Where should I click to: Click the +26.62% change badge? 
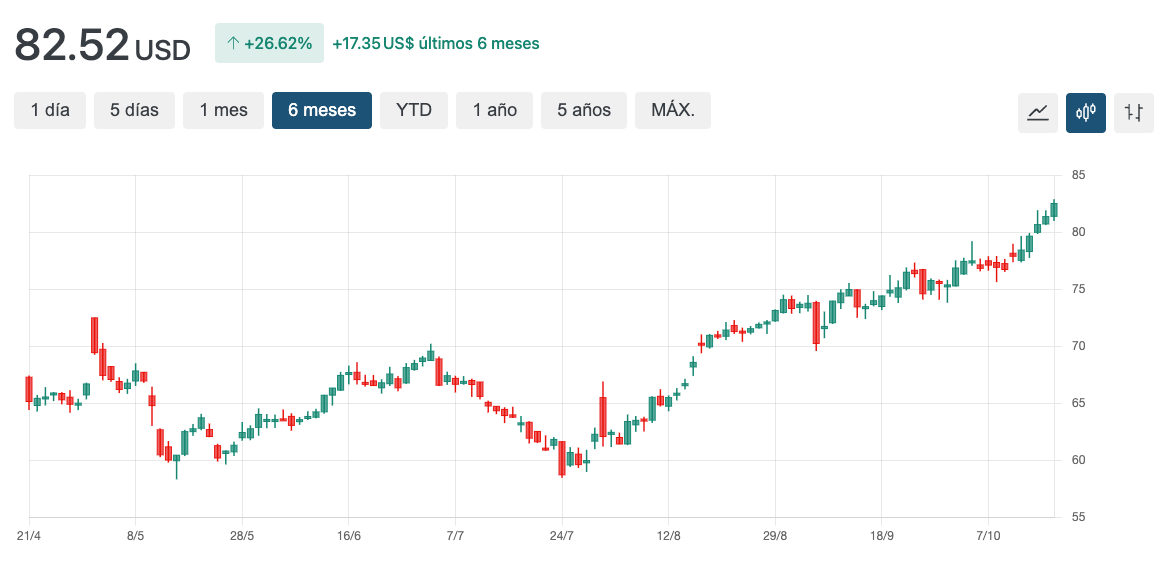pos(269,43)
